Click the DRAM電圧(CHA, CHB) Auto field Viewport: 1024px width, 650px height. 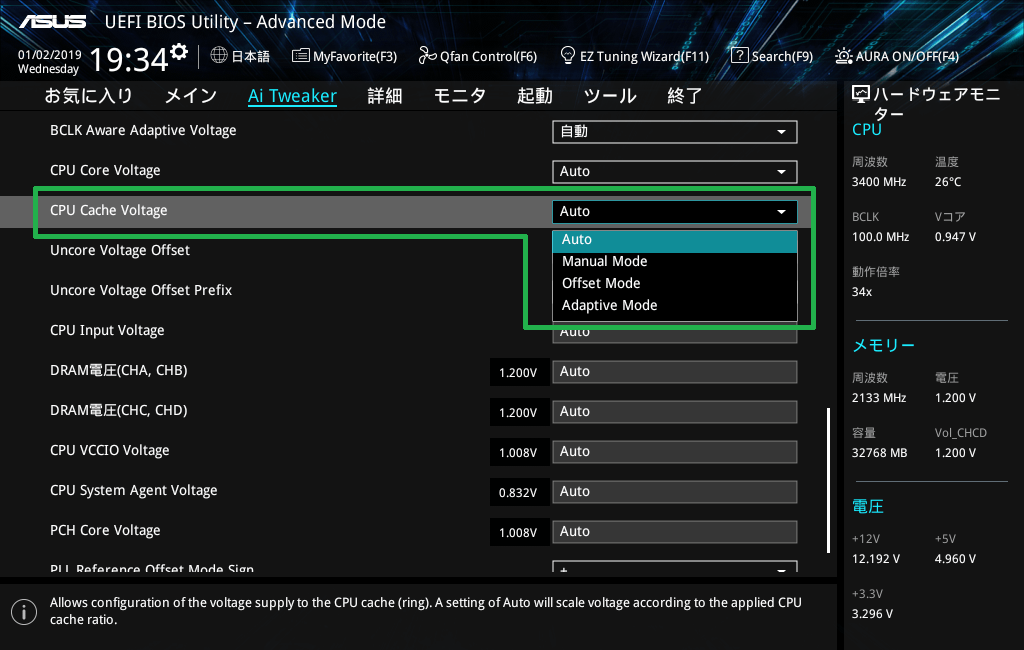click(675, 372)
